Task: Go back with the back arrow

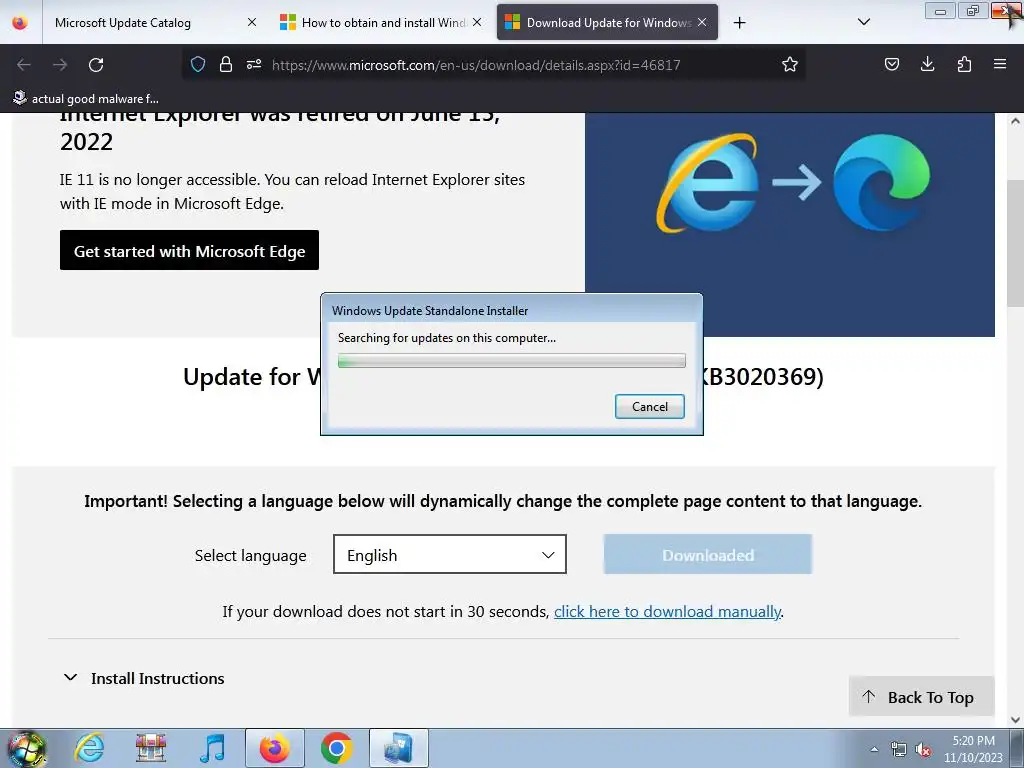Action: click(24, 65)
